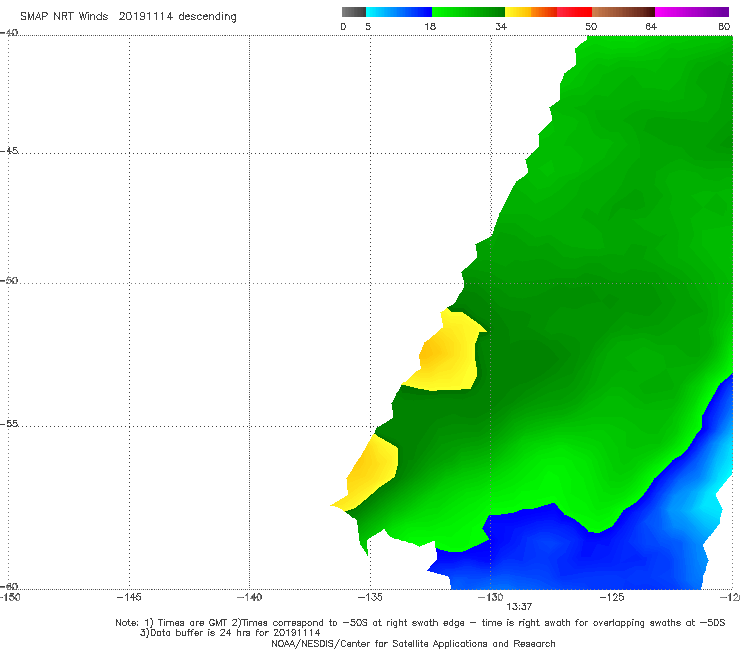This screenshot has width=740, height=650.
Task: Click the color bar label '5'
Action: tap(368, 27)
